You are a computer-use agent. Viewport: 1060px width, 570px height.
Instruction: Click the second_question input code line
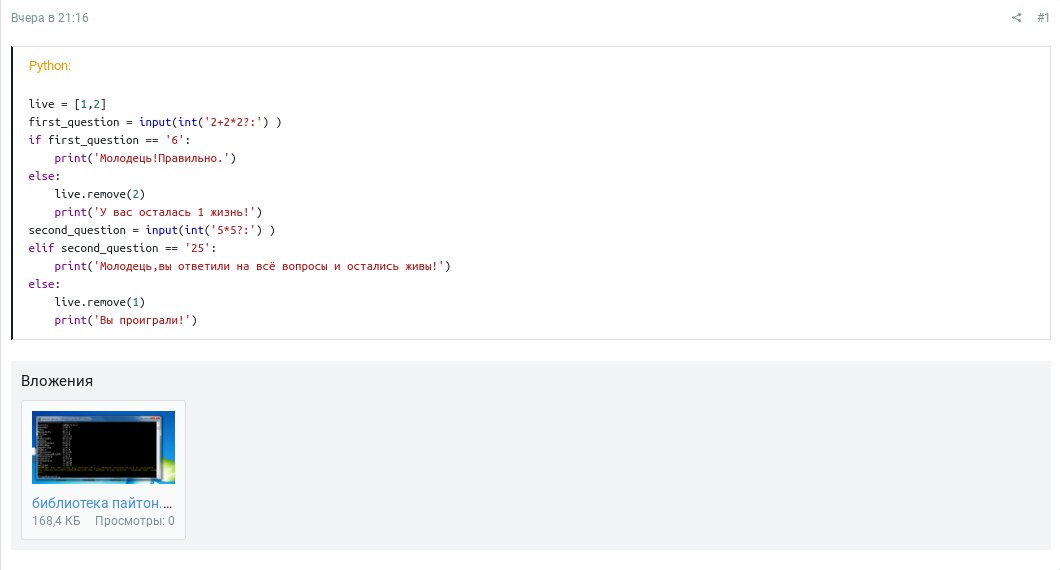coord(151,230)
